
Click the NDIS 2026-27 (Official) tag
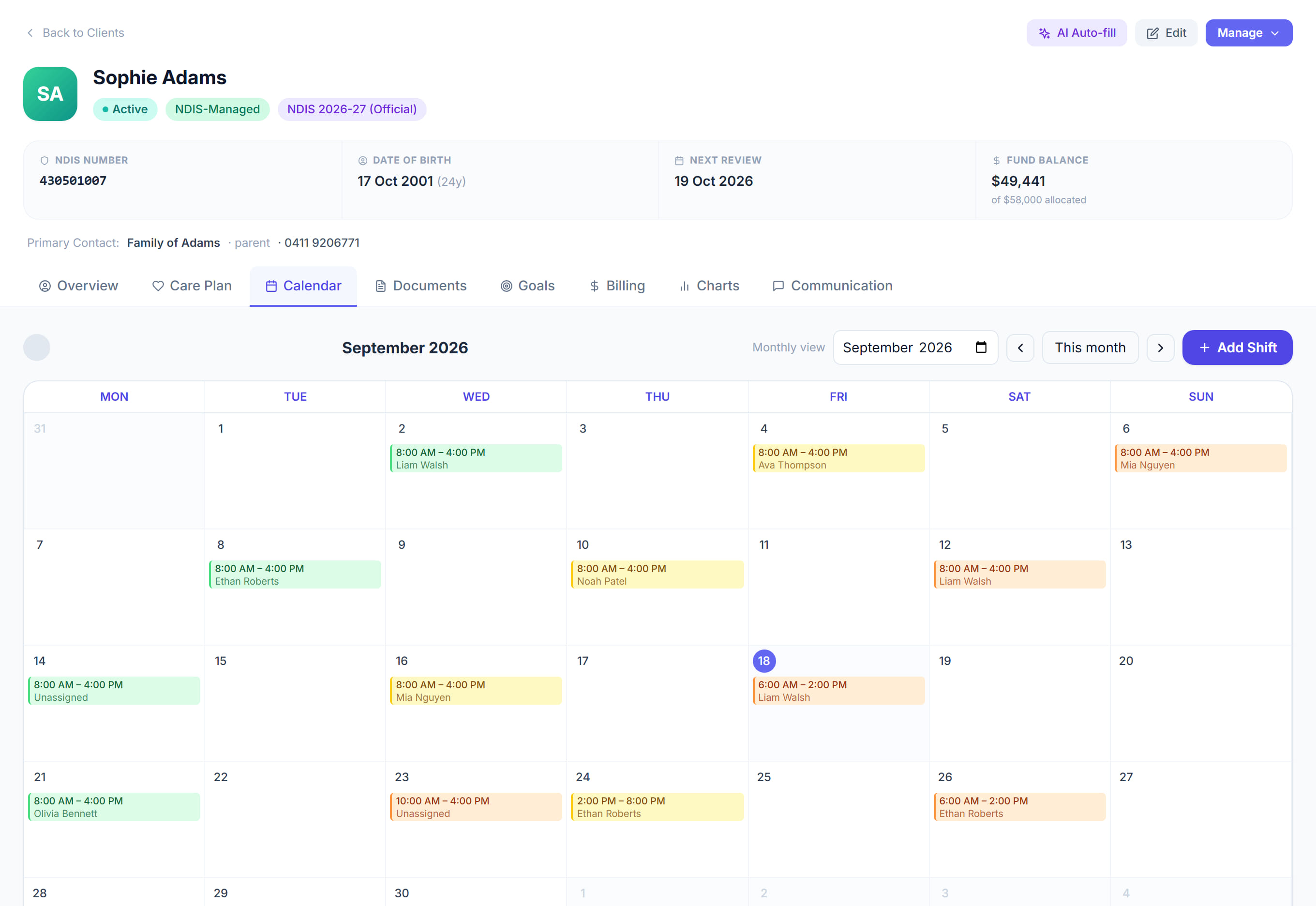point(352,109)
